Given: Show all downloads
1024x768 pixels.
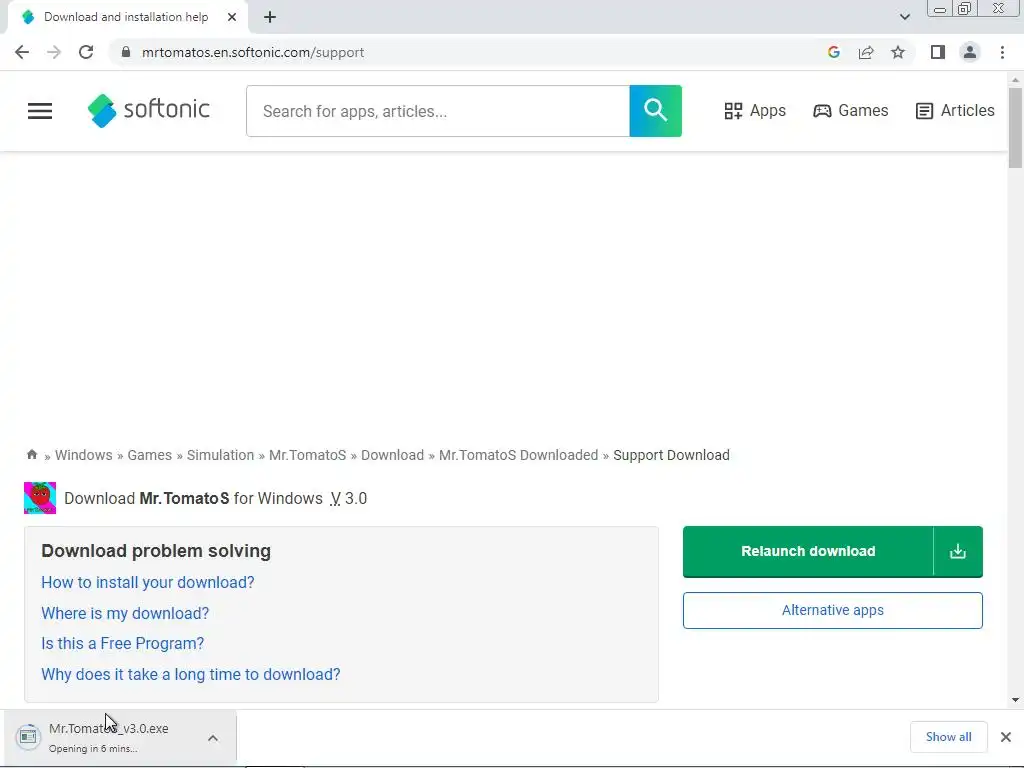Looking at the screenshot, I should tap(948, 737).
